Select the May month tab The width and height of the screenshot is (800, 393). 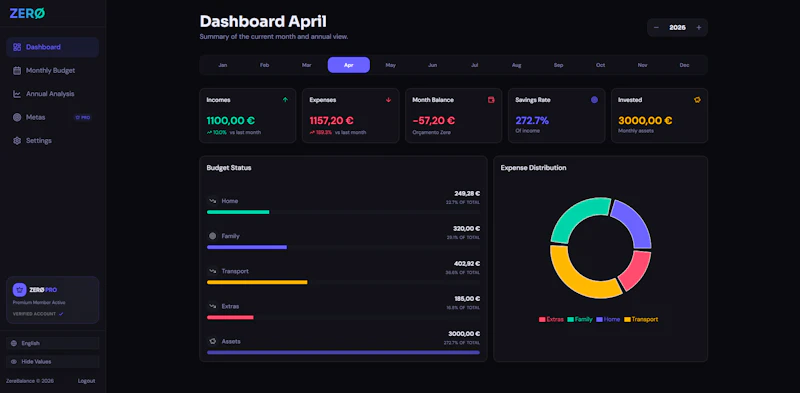click(x=391, y=65)
